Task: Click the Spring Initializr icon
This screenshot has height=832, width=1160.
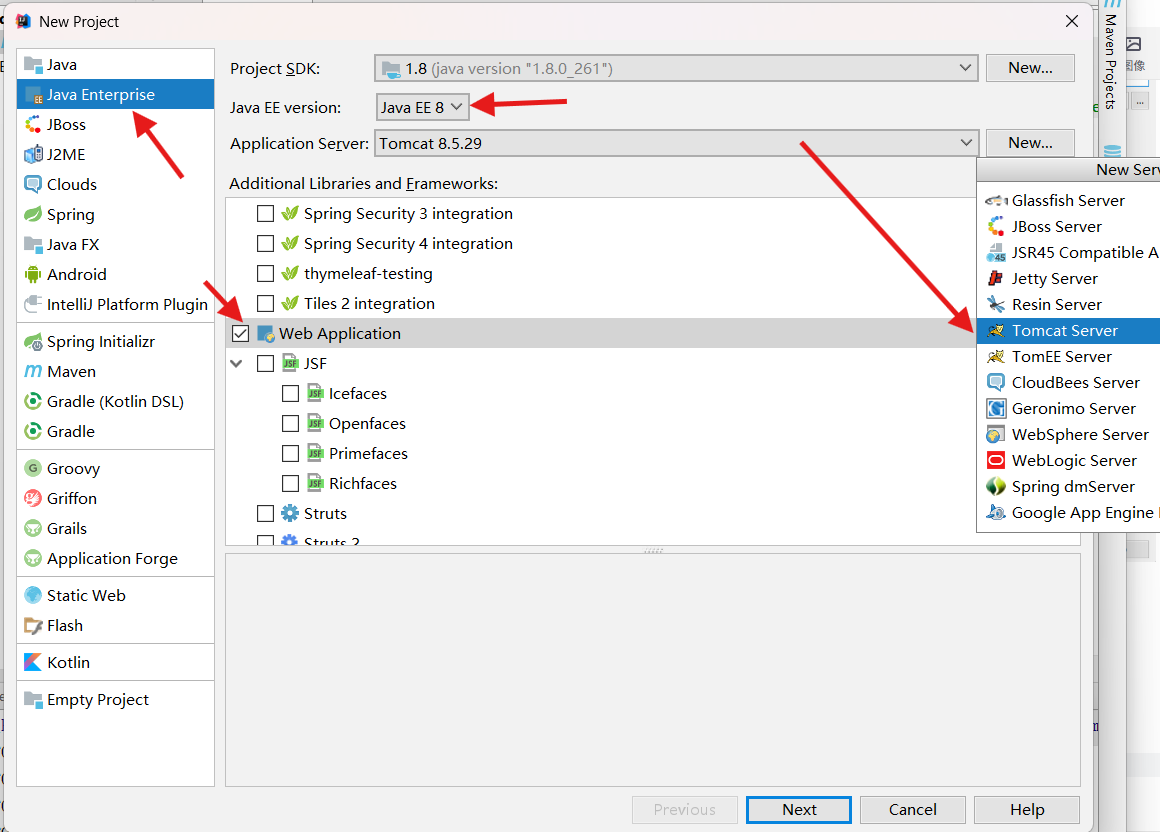Action: tap(33, 342)
